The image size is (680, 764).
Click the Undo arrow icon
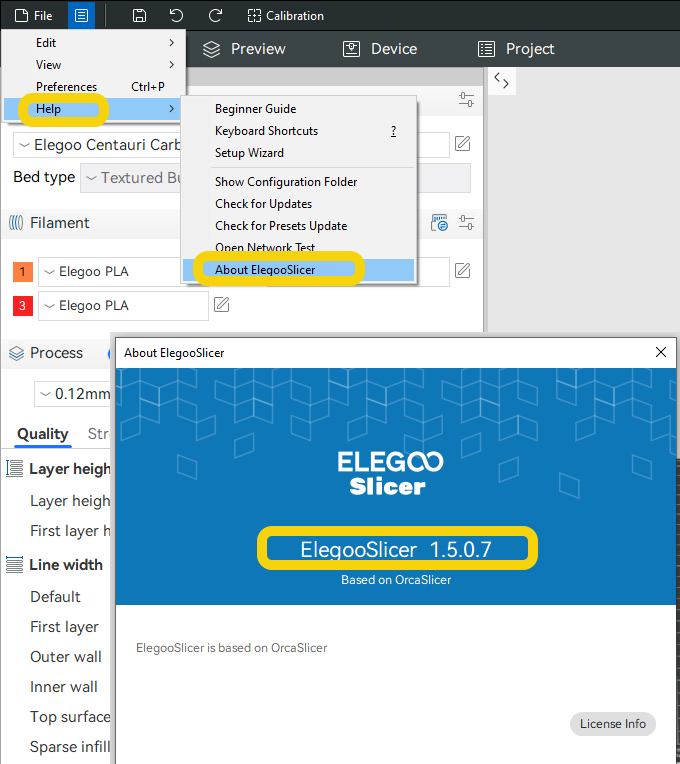pos(177,16)
